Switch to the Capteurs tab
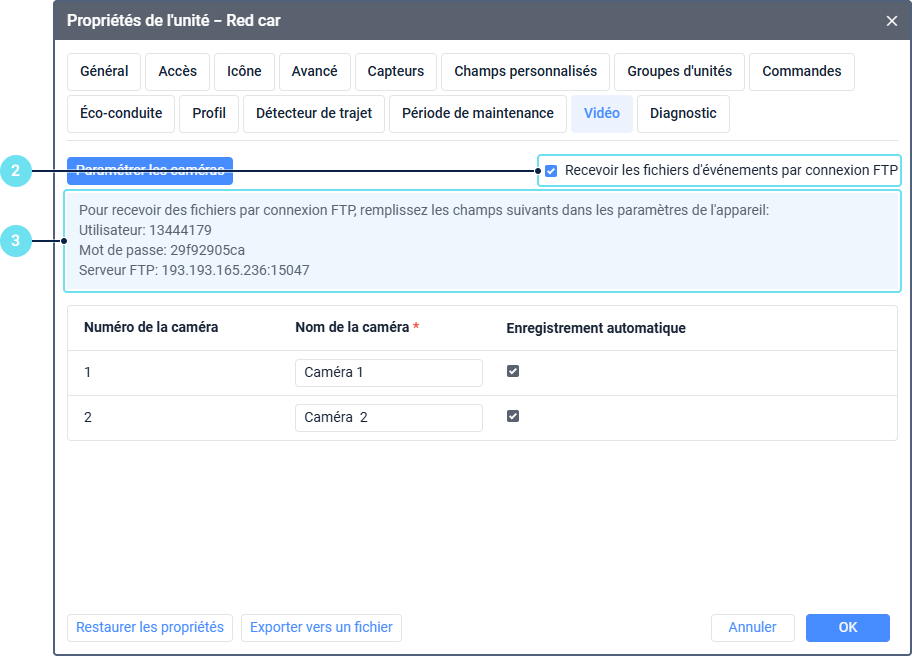This screenshot has height=656, width=912. 396,72
